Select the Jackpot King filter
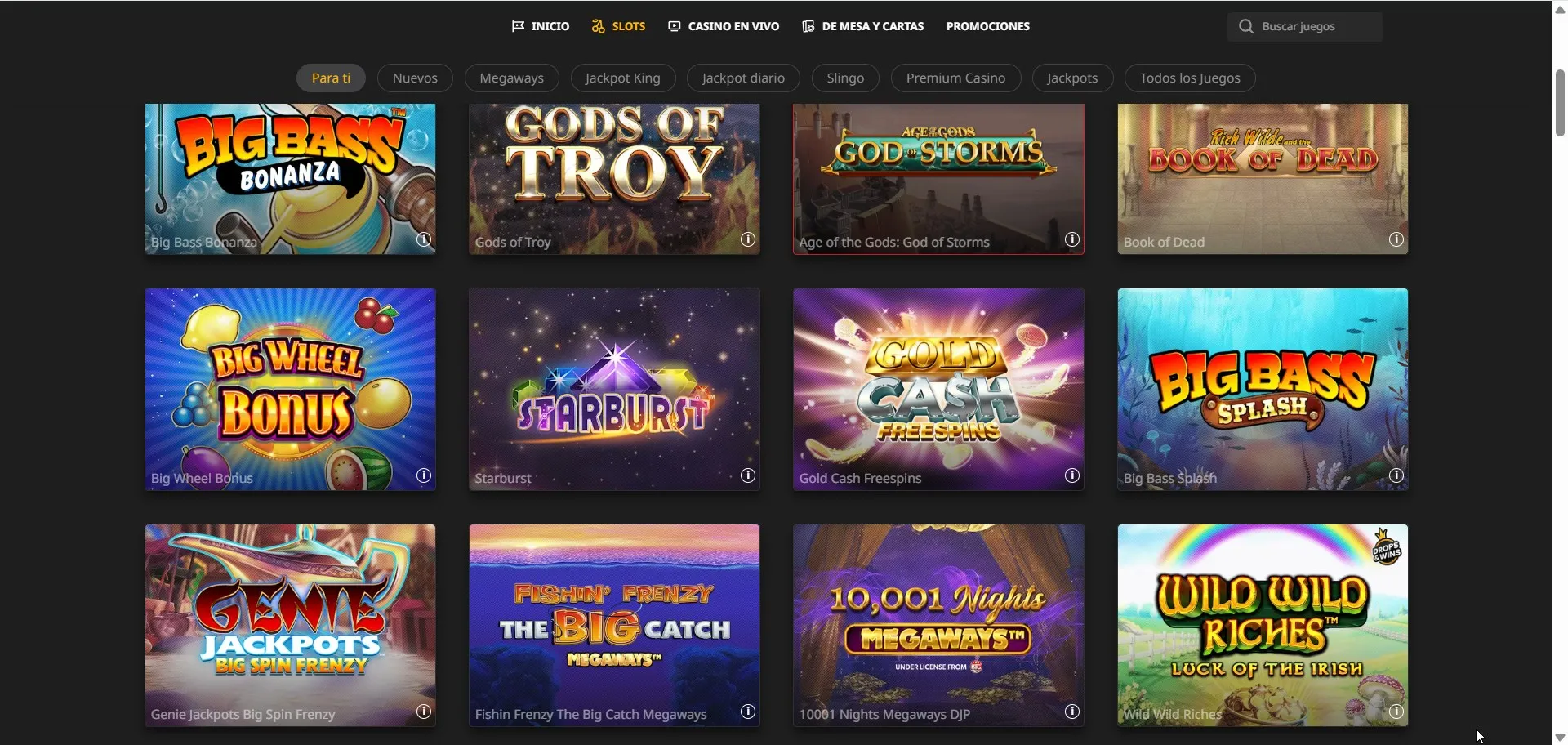Viewport: 1568px width, 745px height. [622, 78]
